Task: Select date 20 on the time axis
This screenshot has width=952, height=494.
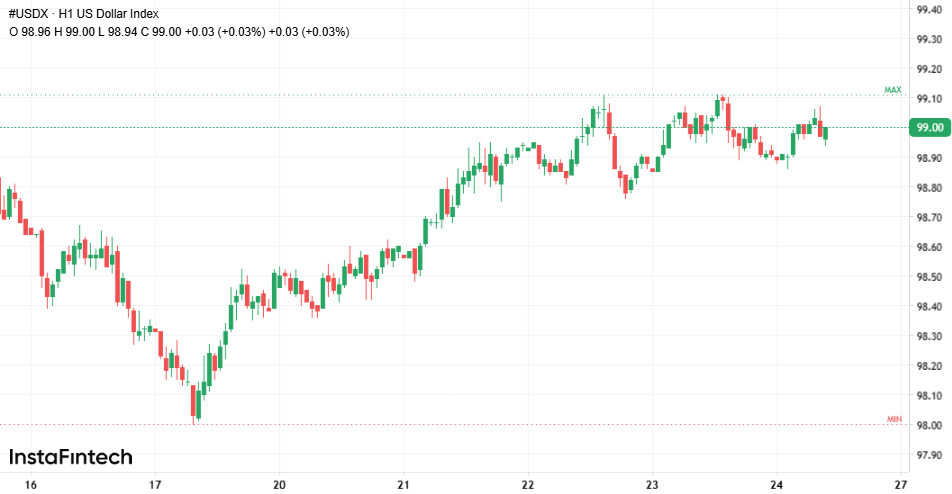Action: pyautogui.click(x=279, y=485)
